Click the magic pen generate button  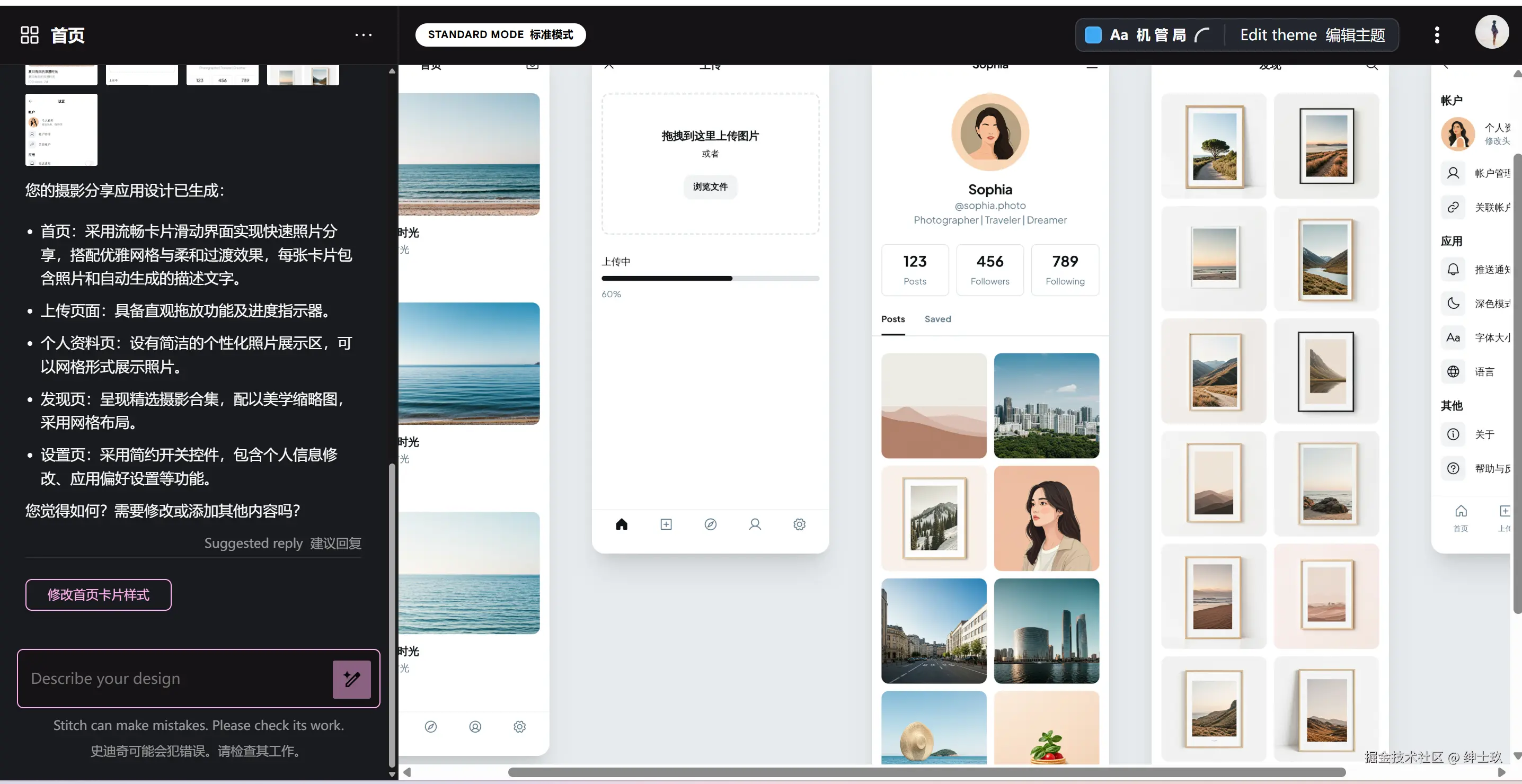coord(351,680)
